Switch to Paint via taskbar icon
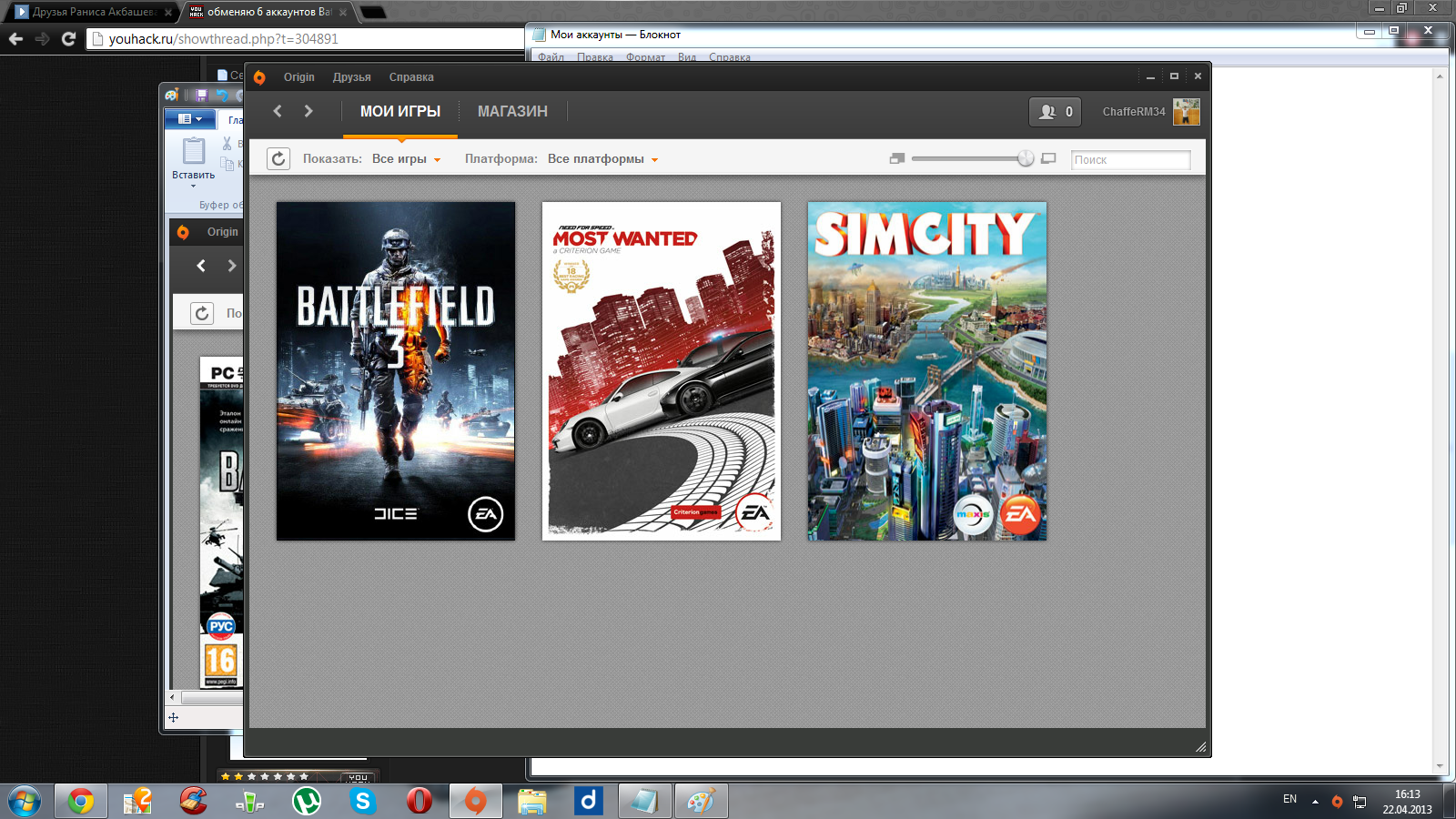1456x819 pixels. point(702,802)
